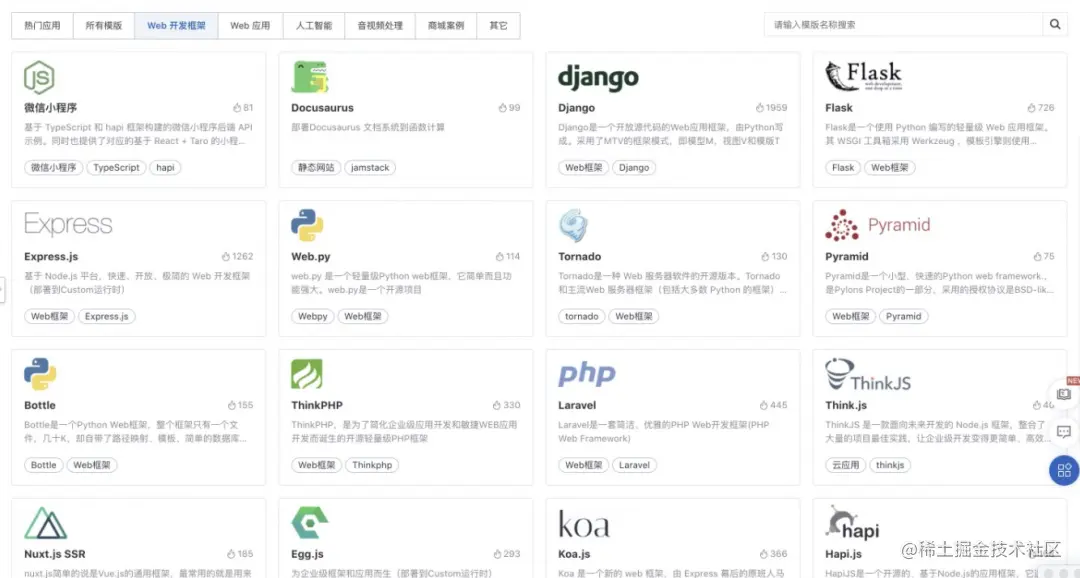Viewport: 1080px width, 578px height.
Task: Click the Nuxt.js mountain logo
Action: (x=45, y=523)
